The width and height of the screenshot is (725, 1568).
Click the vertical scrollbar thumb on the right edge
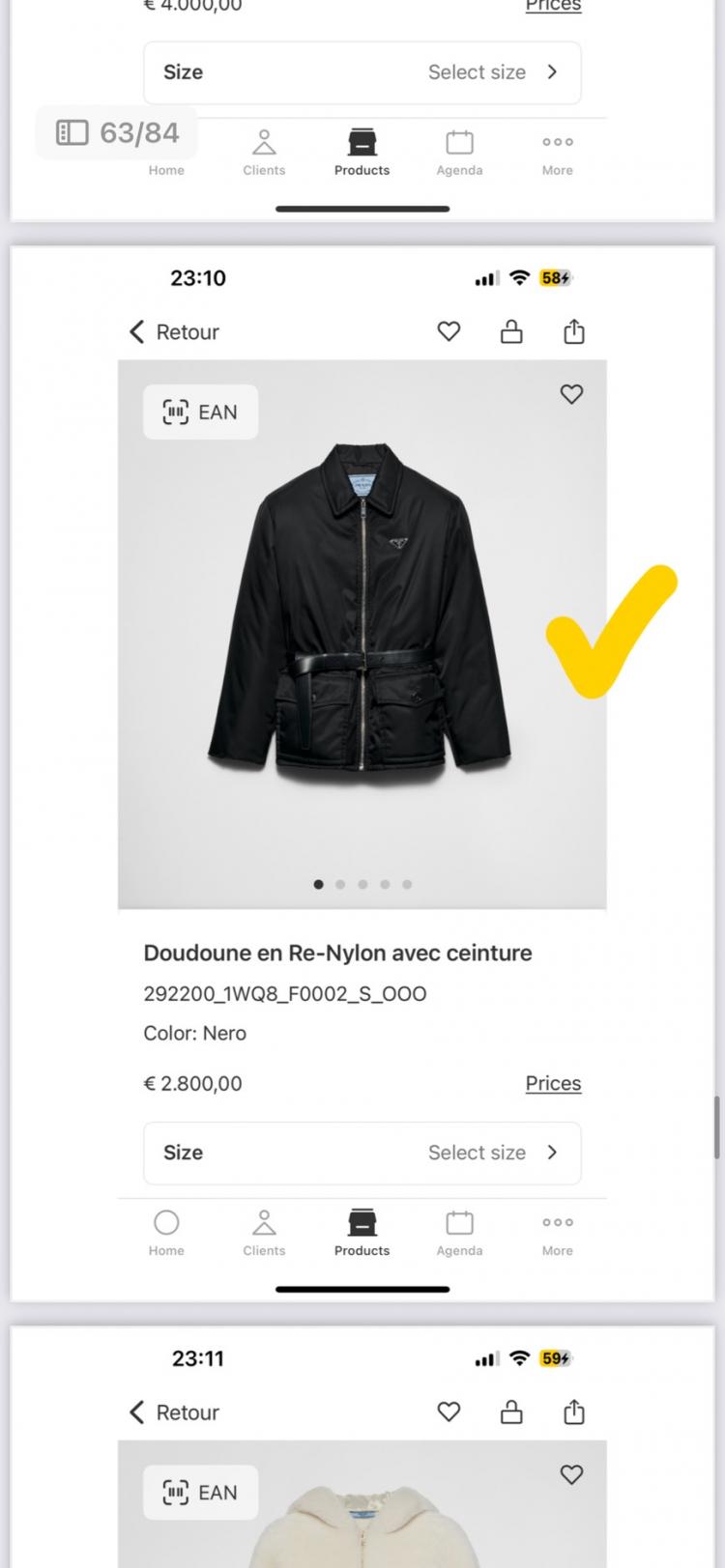click(717, 1126)
